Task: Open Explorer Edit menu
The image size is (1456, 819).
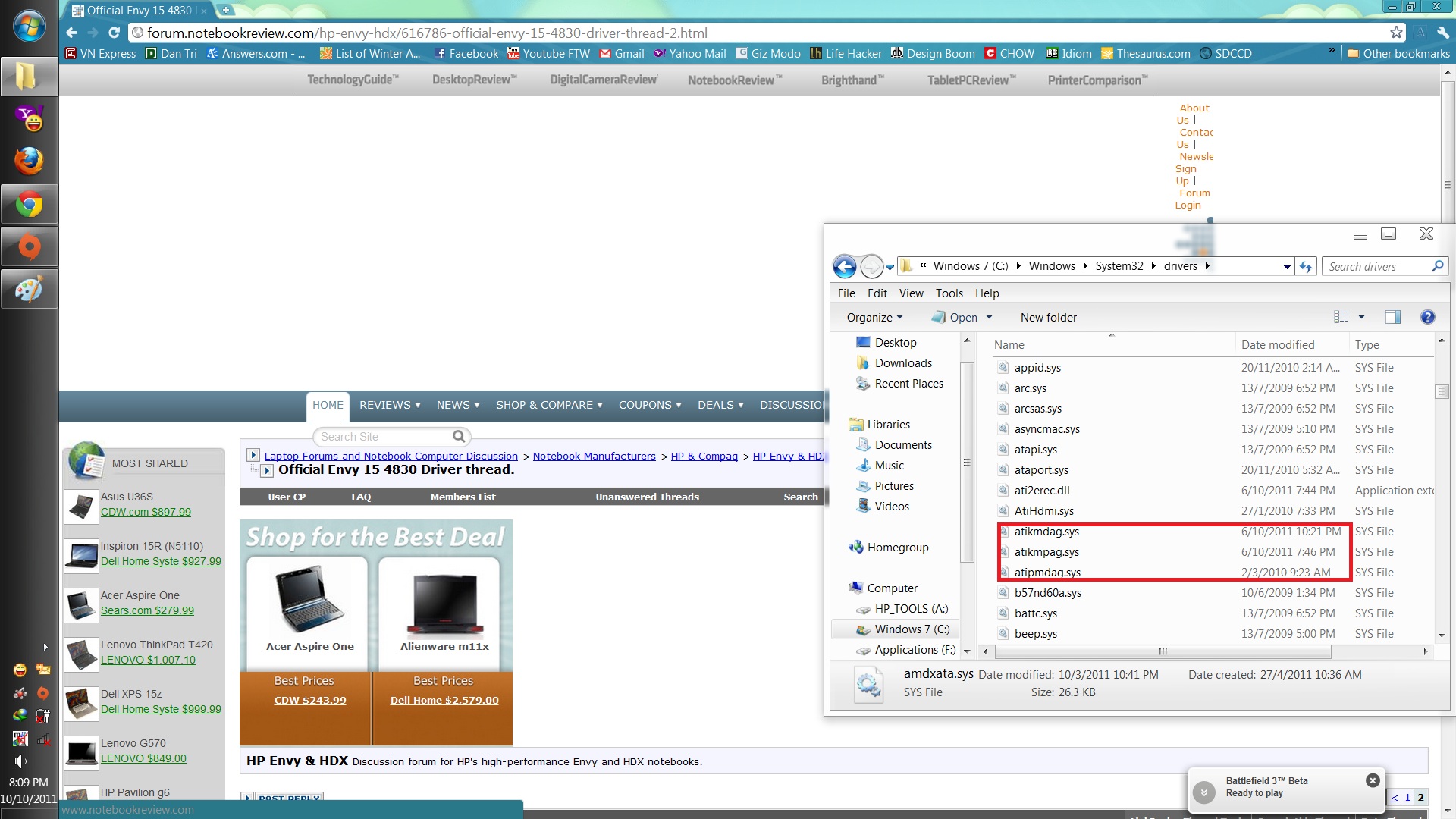Action: click(877, 293)
